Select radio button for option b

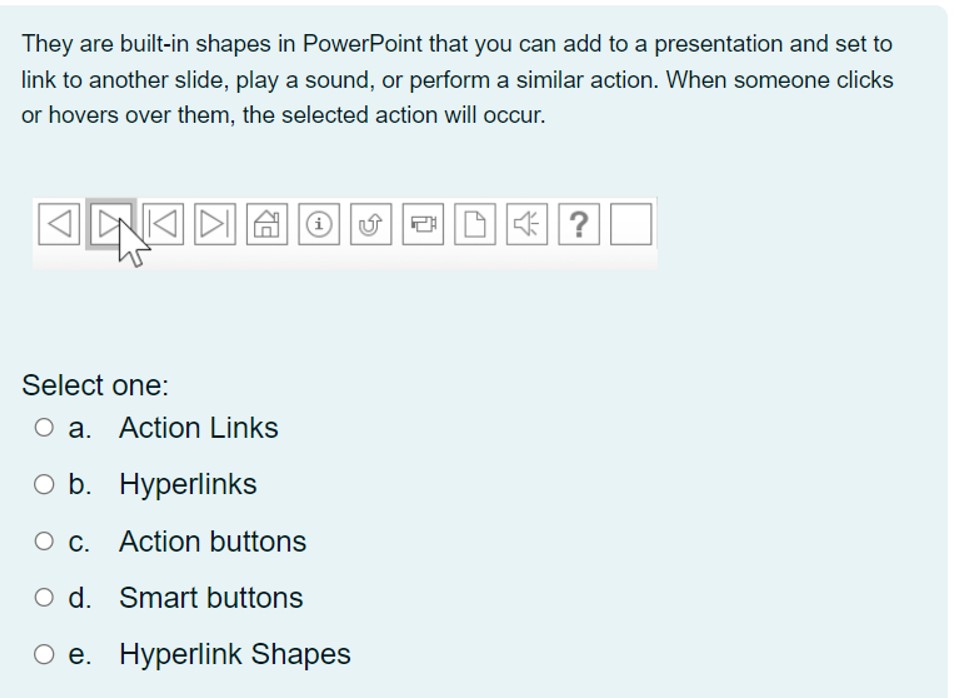(44, 483)
